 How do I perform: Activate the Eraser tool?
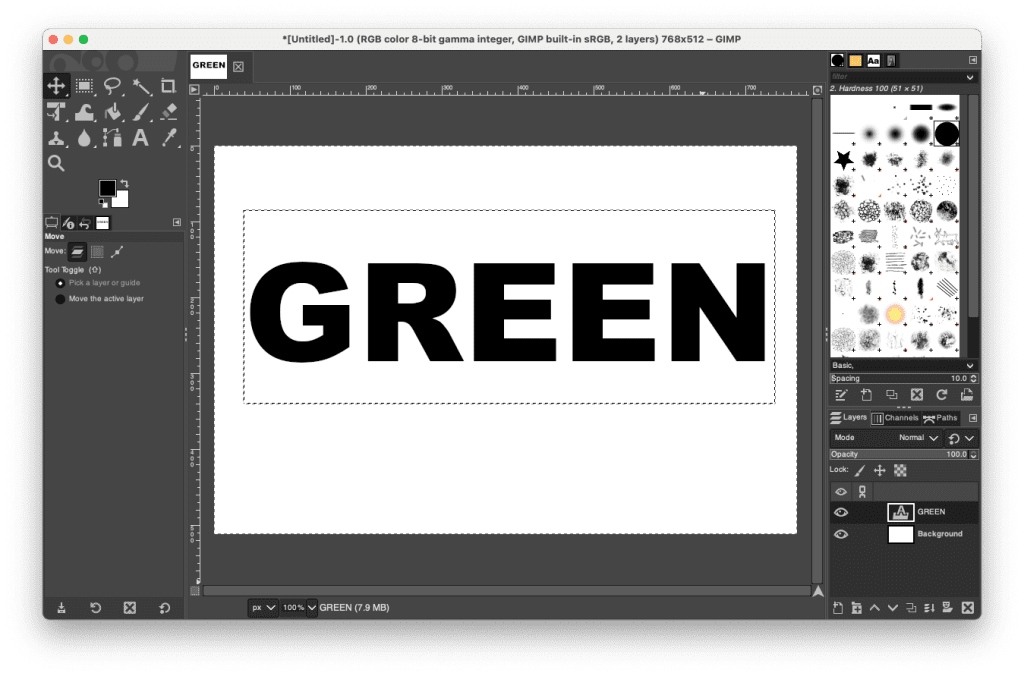point(168,112)
